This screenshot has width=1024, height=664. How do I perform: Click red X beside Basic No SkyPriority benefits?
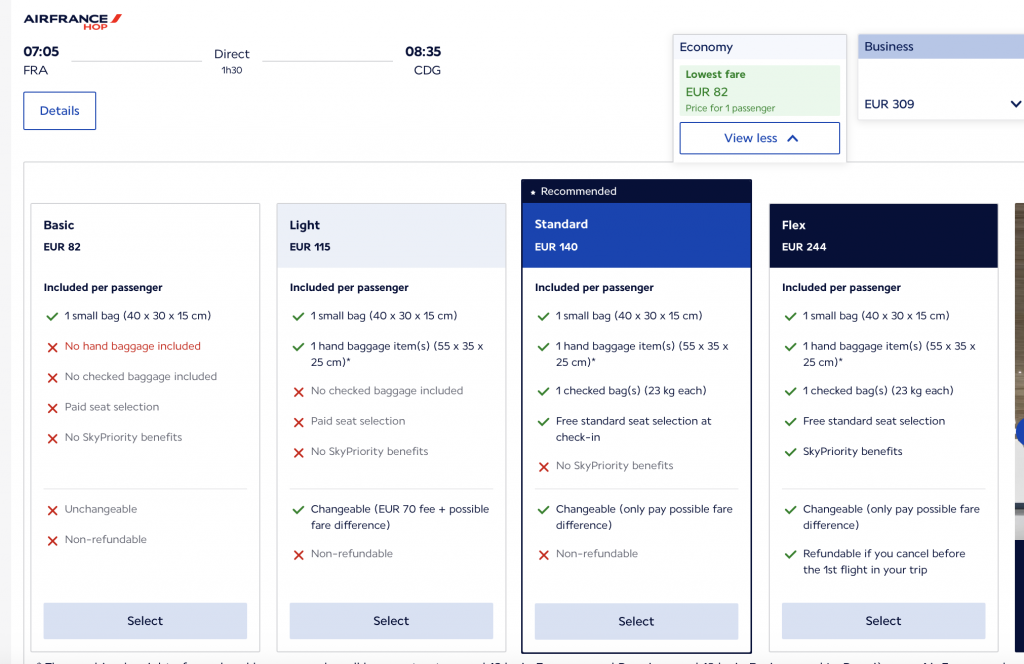[x=52, y=438]
